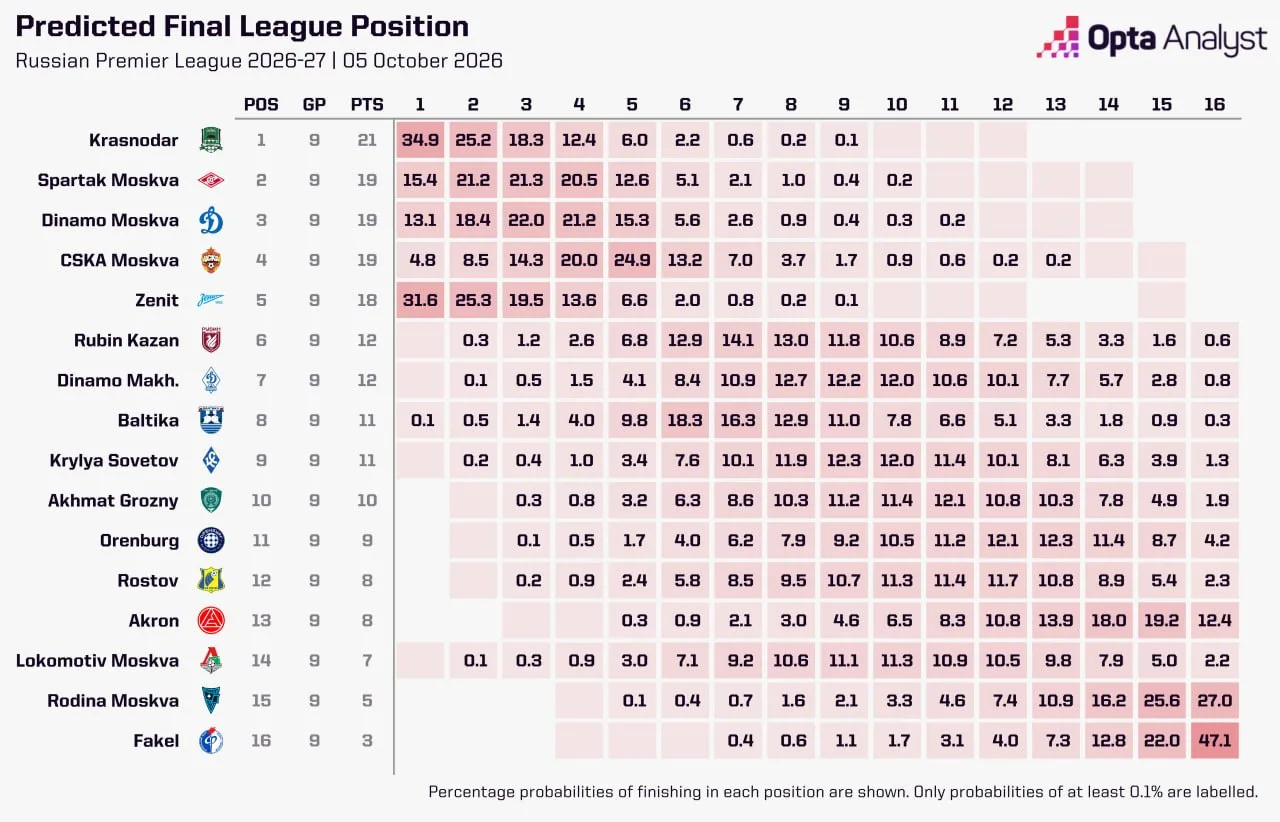Click the Zenit club logo

click(x=211, y=300)
